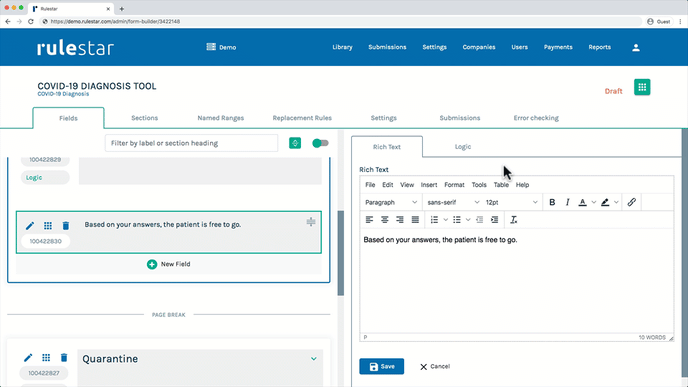Screen dimensions: 688x387
Task: Insert a bullet list
Action: point(457,220)
